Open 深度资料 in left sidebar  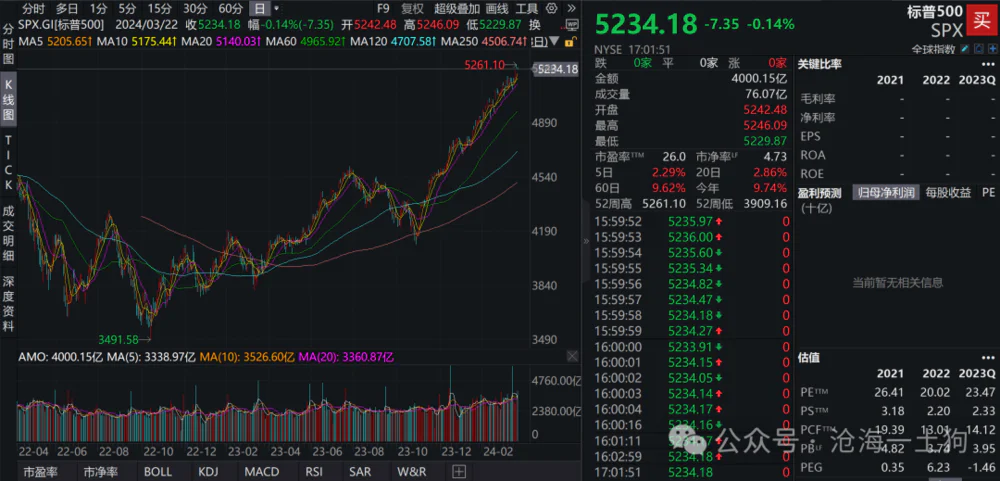click(x=8, y=304)
